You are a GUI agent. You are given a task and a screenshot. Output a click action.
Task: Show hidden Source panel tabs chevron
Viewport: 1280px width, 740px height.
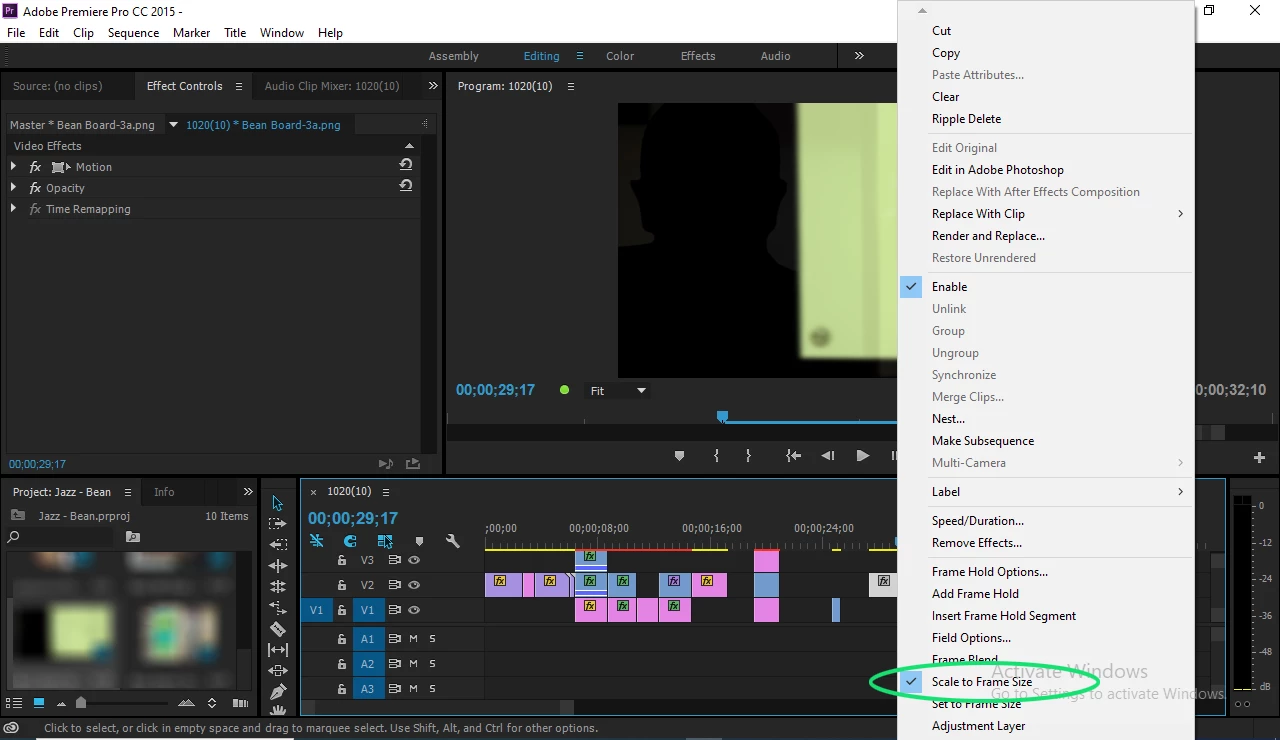tap(433, 86)
